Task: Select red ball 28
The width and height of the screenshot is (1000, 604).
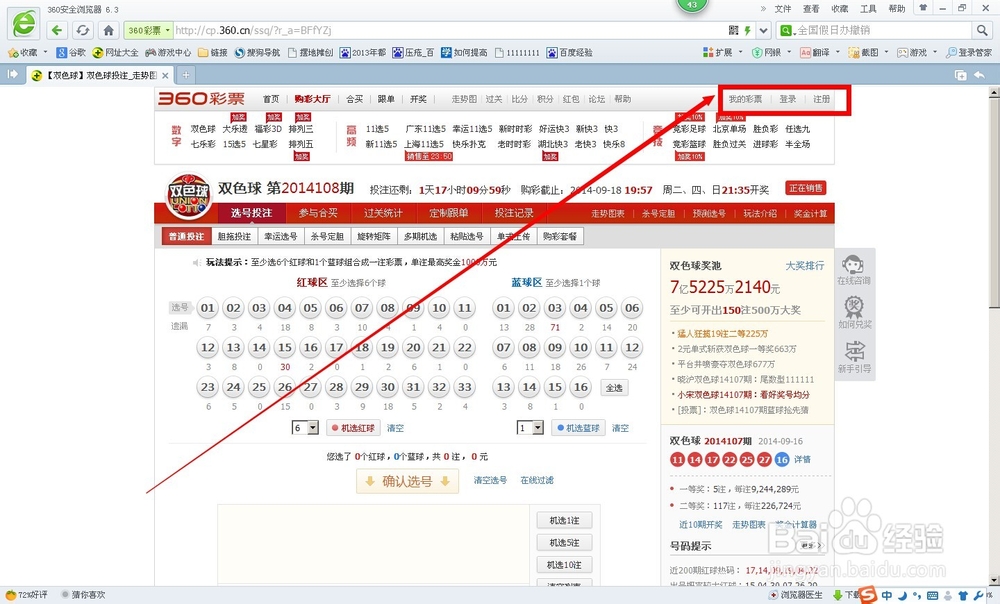Action: 336,387
